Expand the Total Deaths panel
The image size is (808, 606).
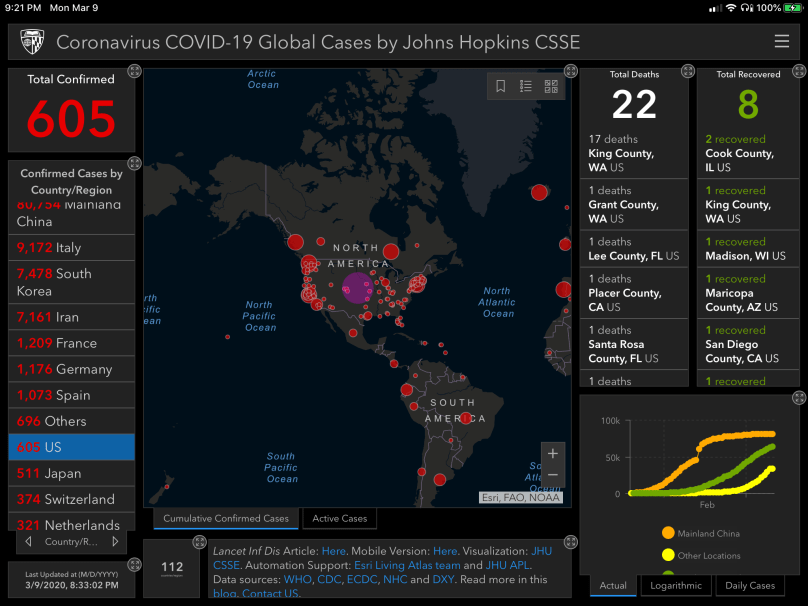coord(687,71)
